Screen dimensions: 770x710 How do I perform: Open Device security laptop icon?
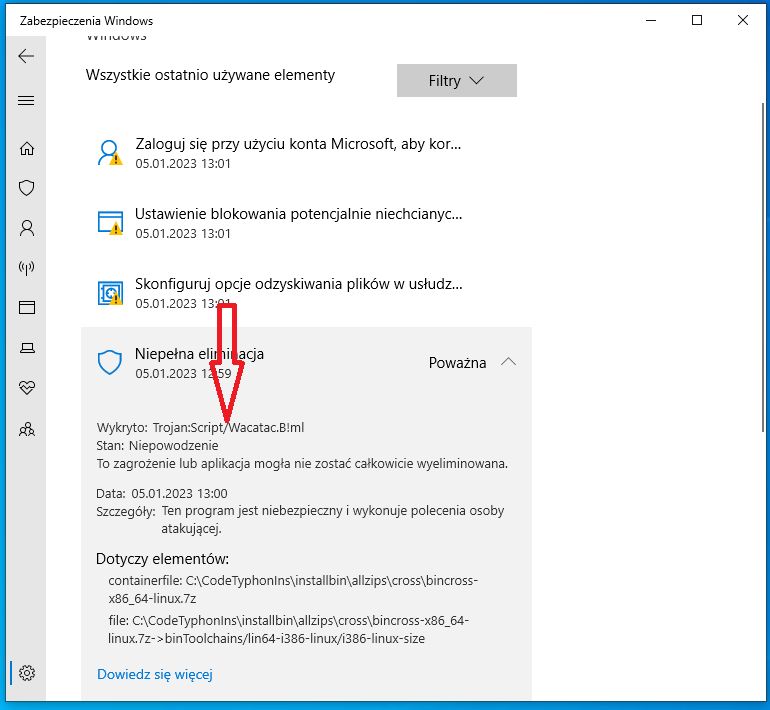pyautogui.click(x=27, y=348)
